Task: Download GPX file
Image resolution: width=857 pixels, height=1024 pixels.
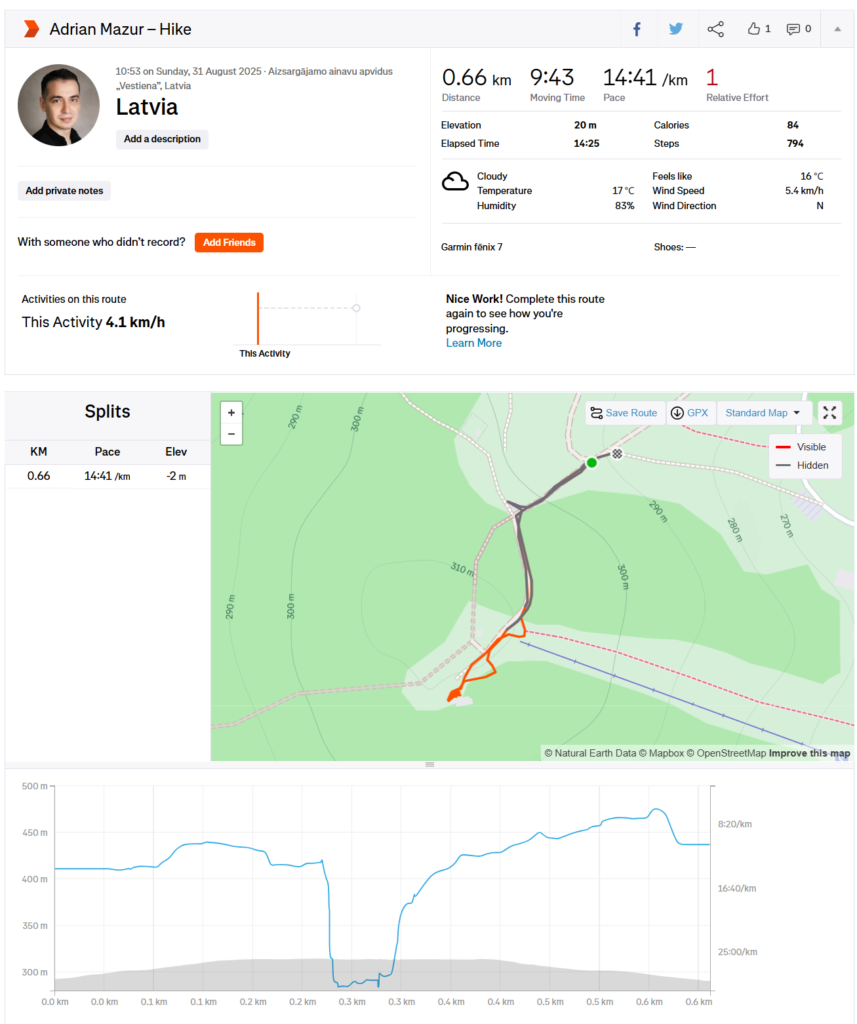Action: (x=690, y=413)
